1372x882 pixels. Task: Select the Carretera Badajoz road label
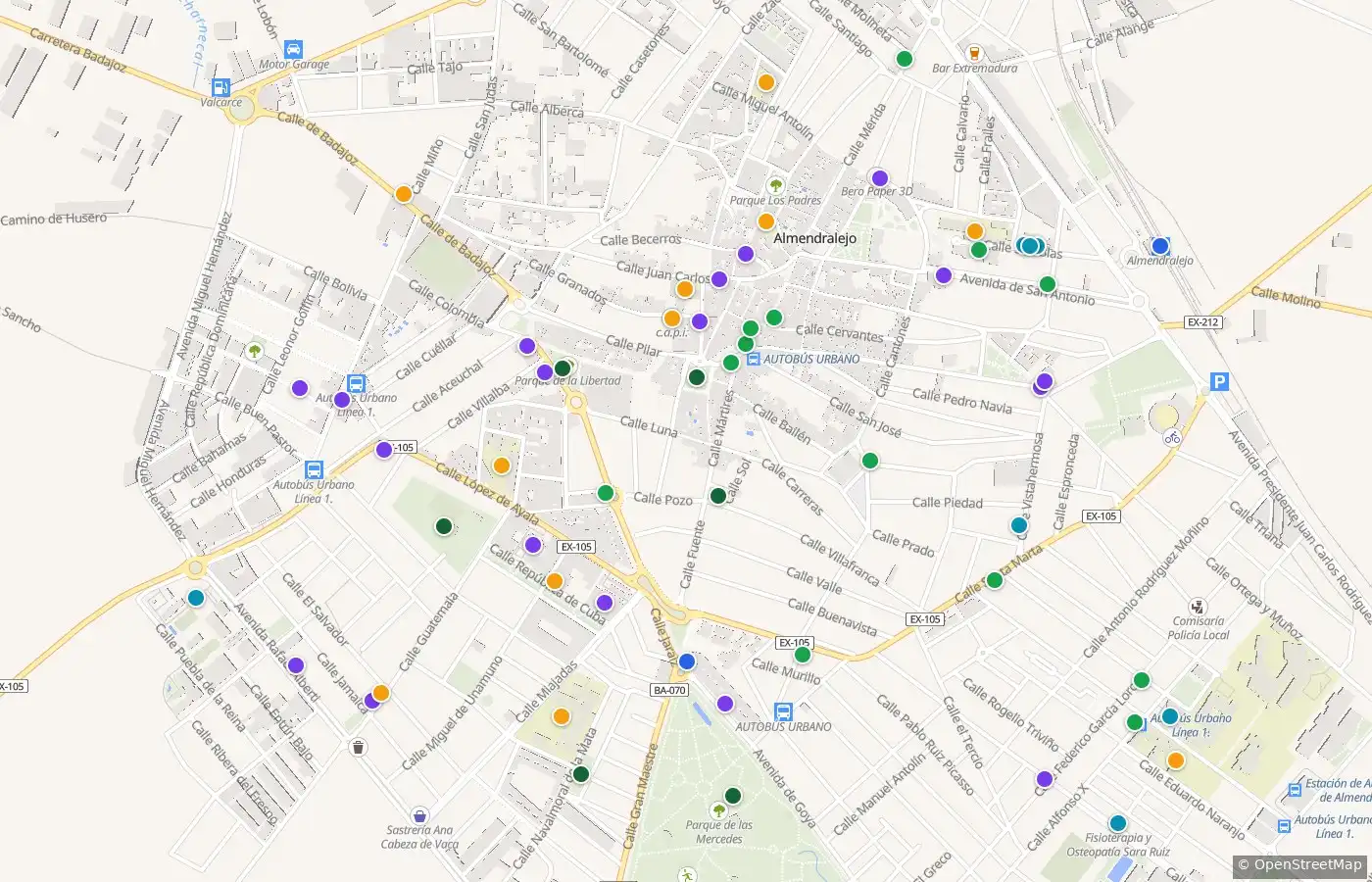[78, 49]
